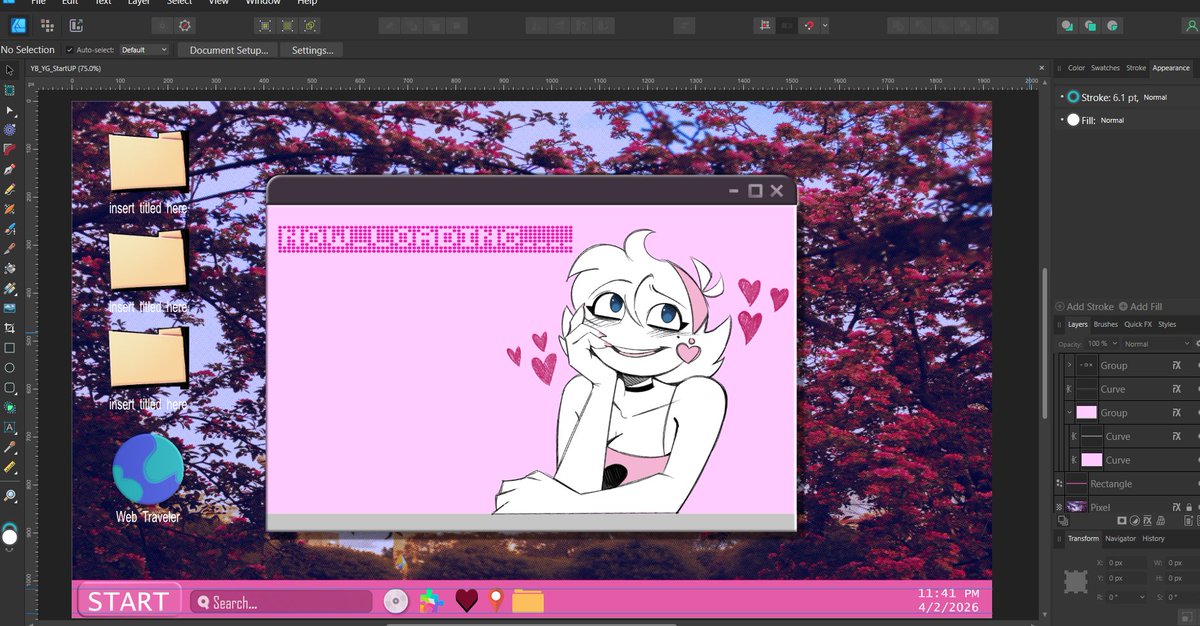Screen dimensions: 1200x626
Task: Select the Ellipse shape tool
Action: pos(10,368)
